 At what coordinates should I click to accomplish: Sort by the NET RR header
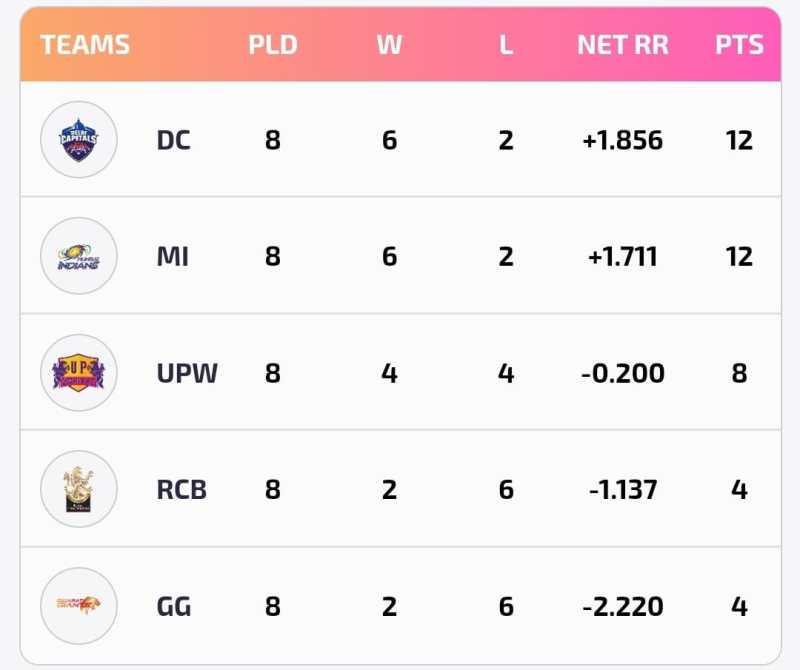[622, 45]
